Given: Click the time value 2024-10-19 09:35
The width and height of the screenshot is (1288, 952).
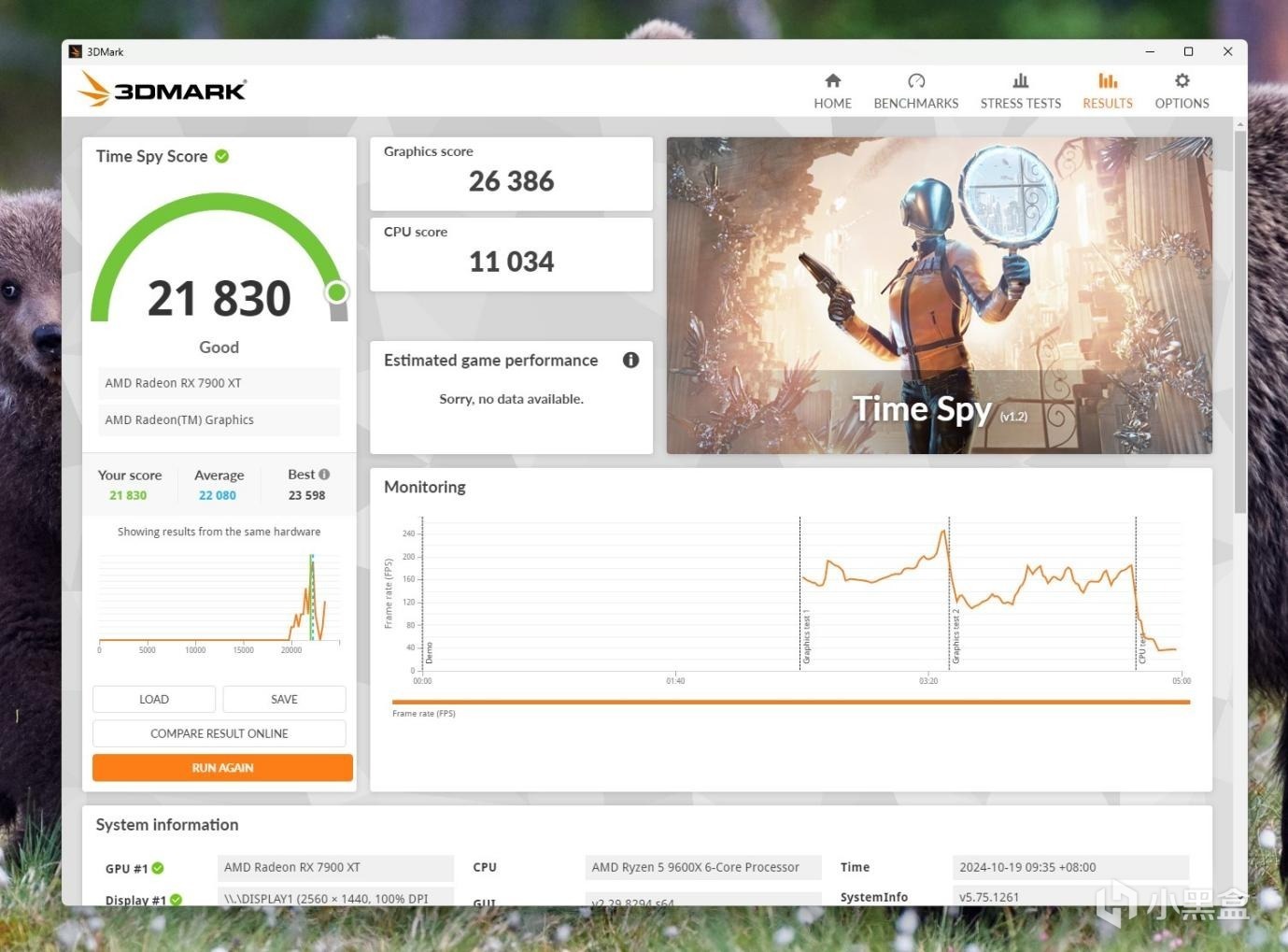Looking at the screenshot, I should click(1071, 867).
